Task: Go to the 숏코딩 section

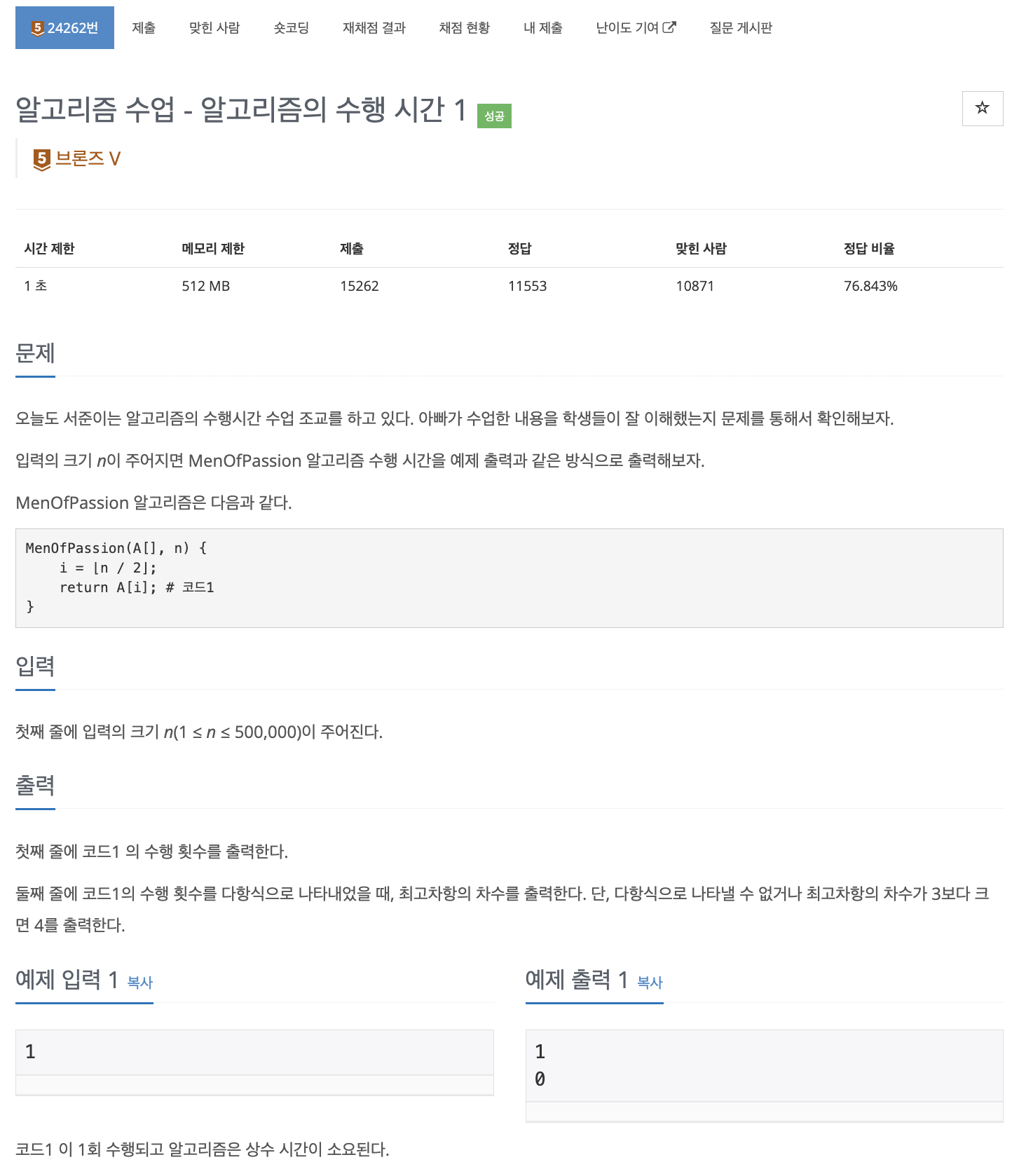Action: tap(291, 28)
